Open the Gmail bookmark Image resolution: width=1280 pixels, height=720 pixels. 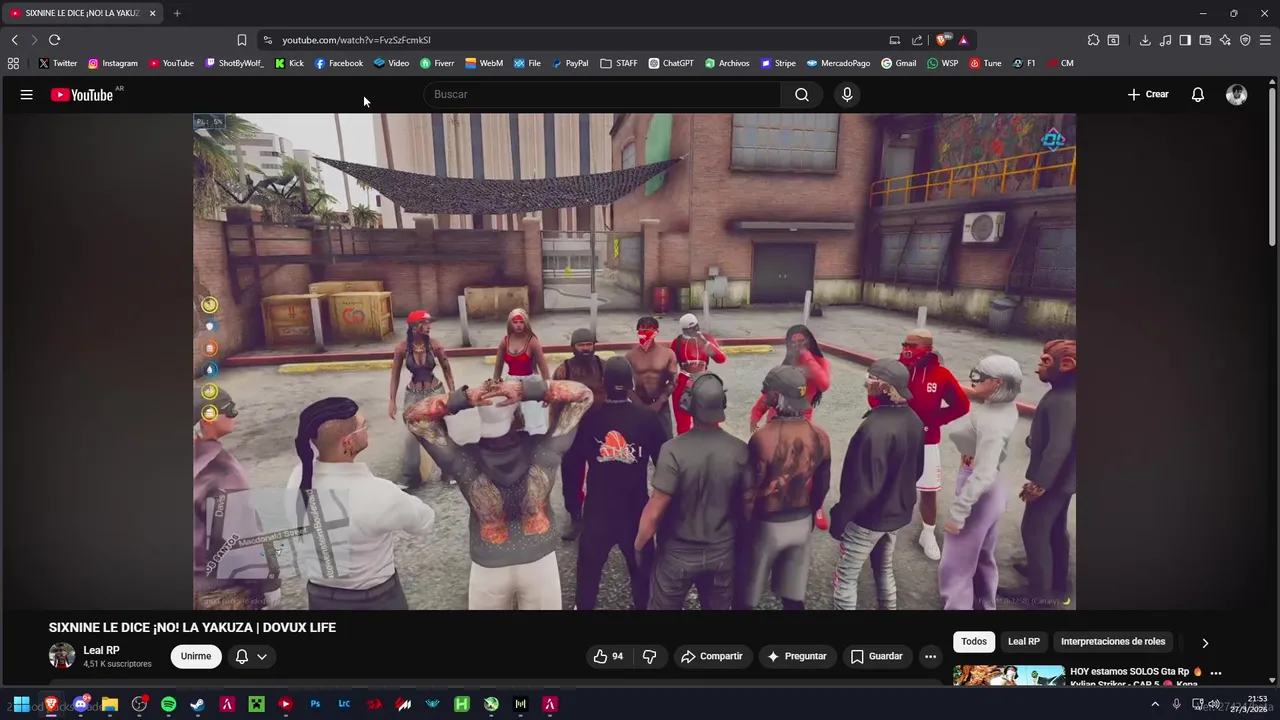pyautogui.click(x=898, y=63)
